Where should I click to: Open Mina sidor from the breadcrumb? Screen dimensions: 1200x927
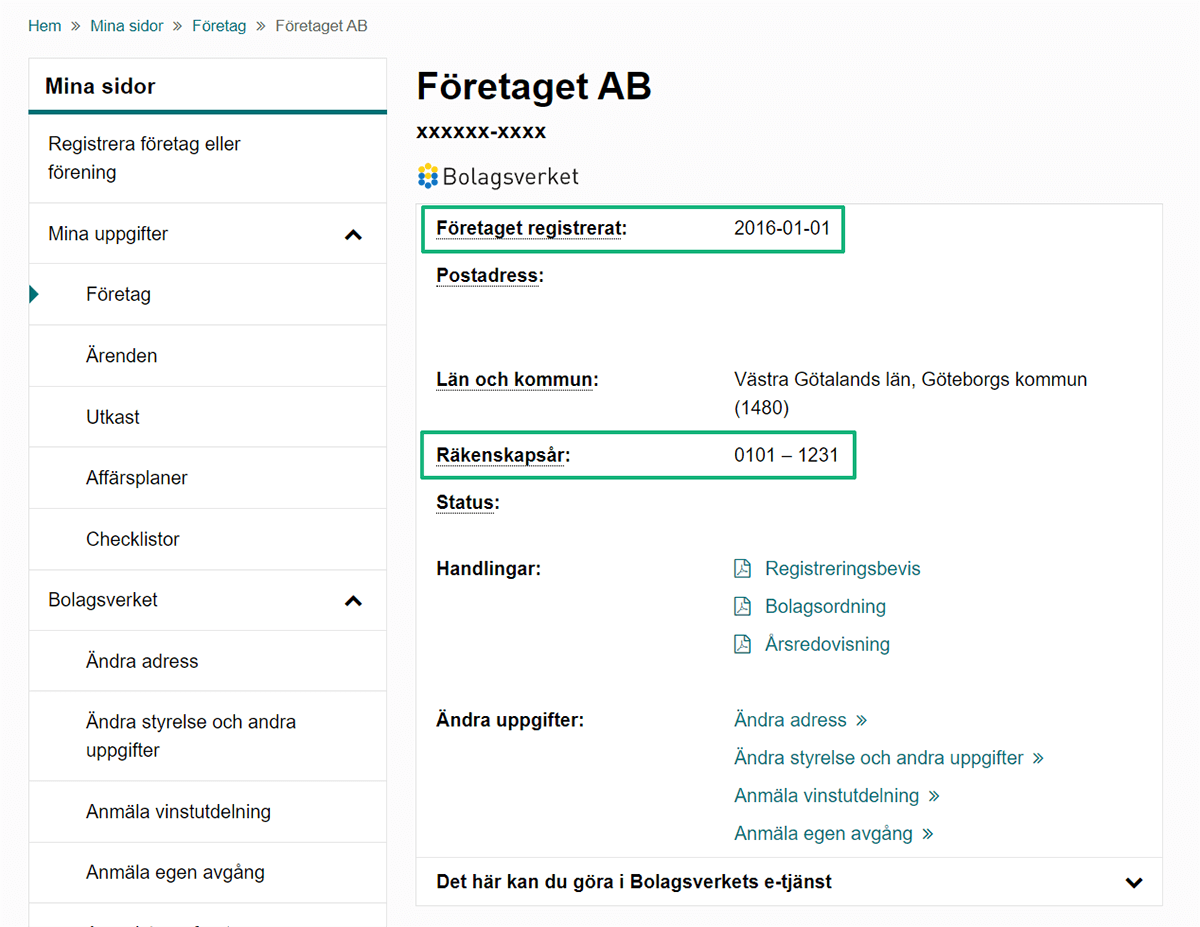point(127,25)
